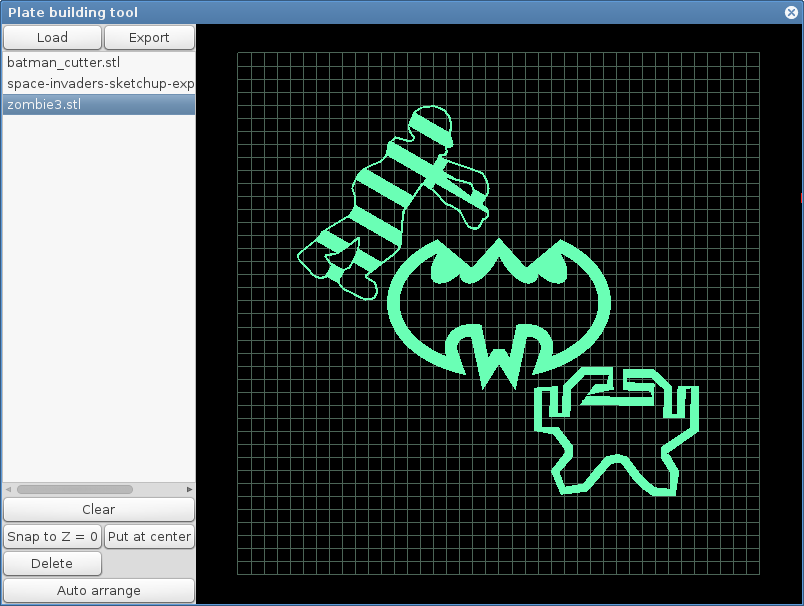Select the striped zombie model on the plate
804x606 pixels.
tap(374, 185)
